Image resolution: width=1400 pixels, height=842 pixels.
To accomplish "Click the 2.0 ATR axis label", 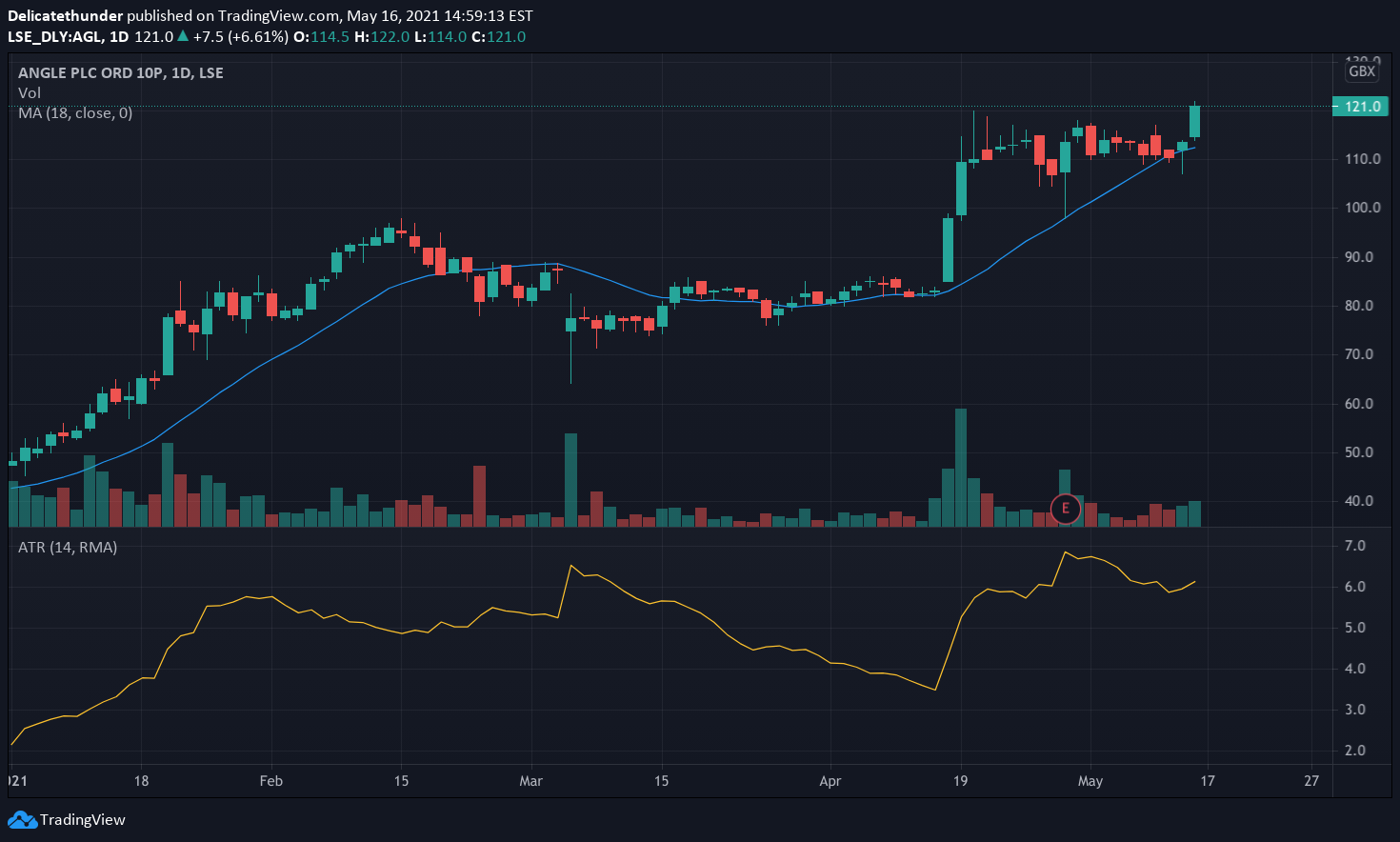I will click(1355, 751).
